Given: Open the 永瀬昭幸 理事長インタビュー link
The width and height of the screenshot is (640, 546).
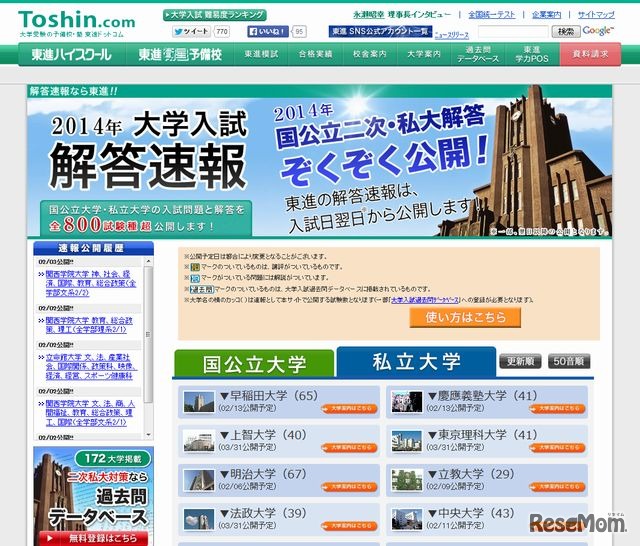Looking at the screenshot, I should [402, 15].
